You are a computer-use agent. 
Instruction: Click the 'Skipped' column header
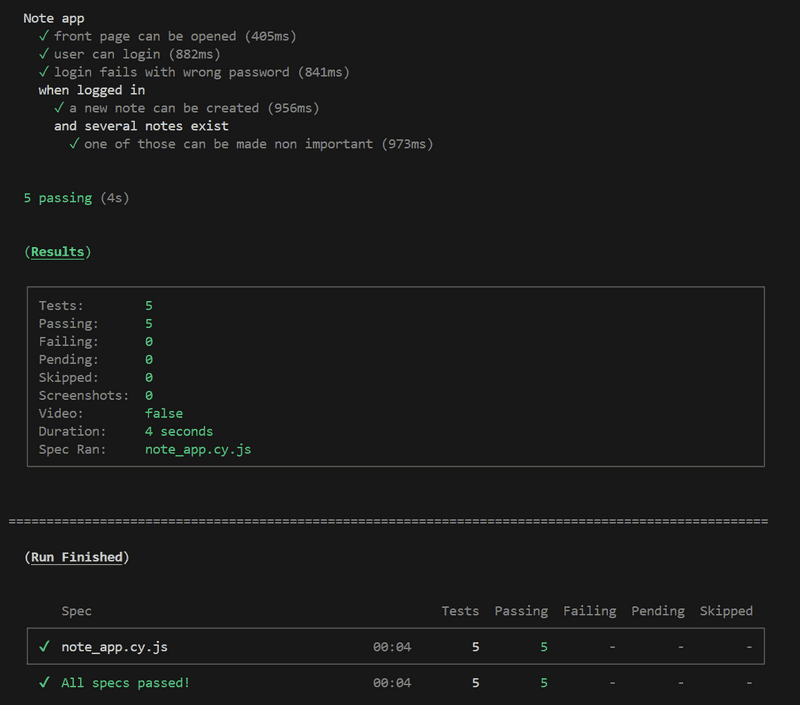click(726, 611)
